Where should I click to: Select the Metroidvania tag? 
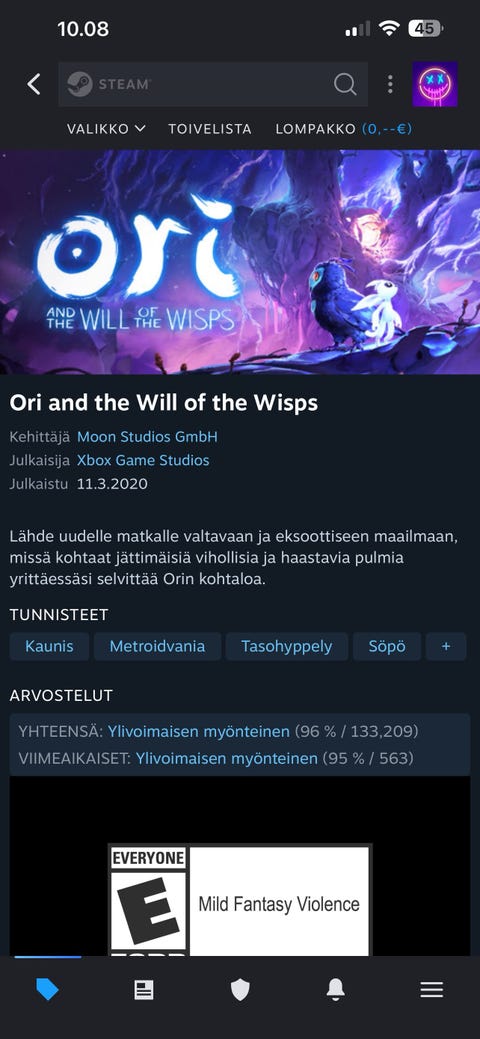point(157,646)
